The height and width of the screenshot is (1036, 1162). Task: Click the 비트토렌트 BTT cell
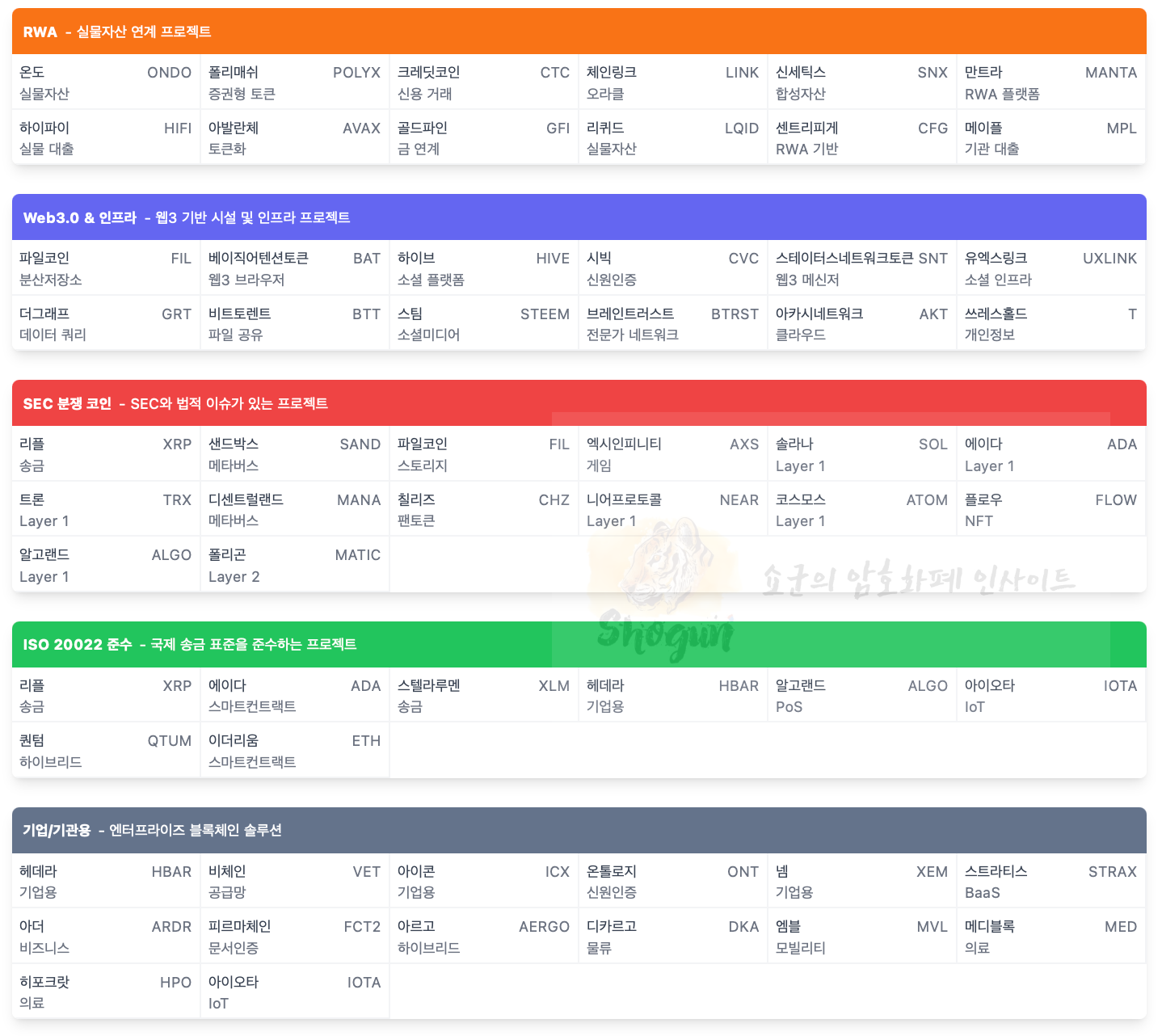tap(295, 323)
